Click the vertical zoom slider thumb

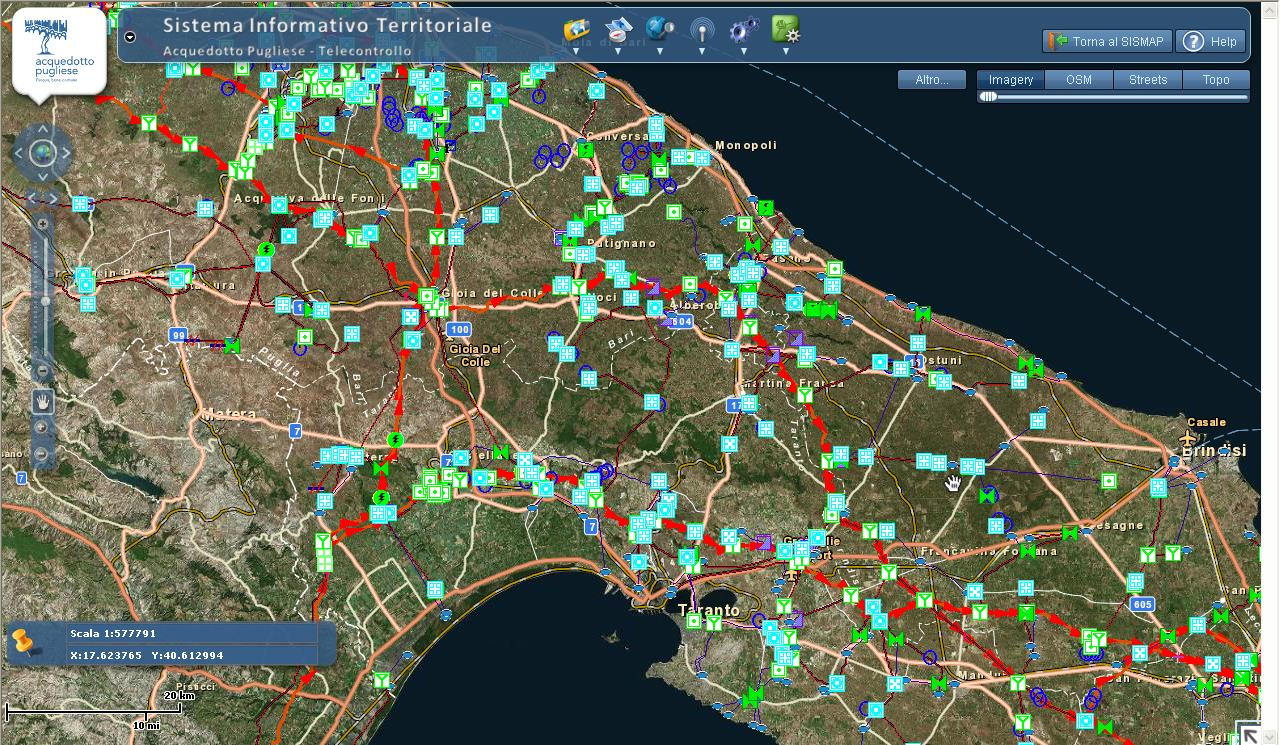(43, 300)
